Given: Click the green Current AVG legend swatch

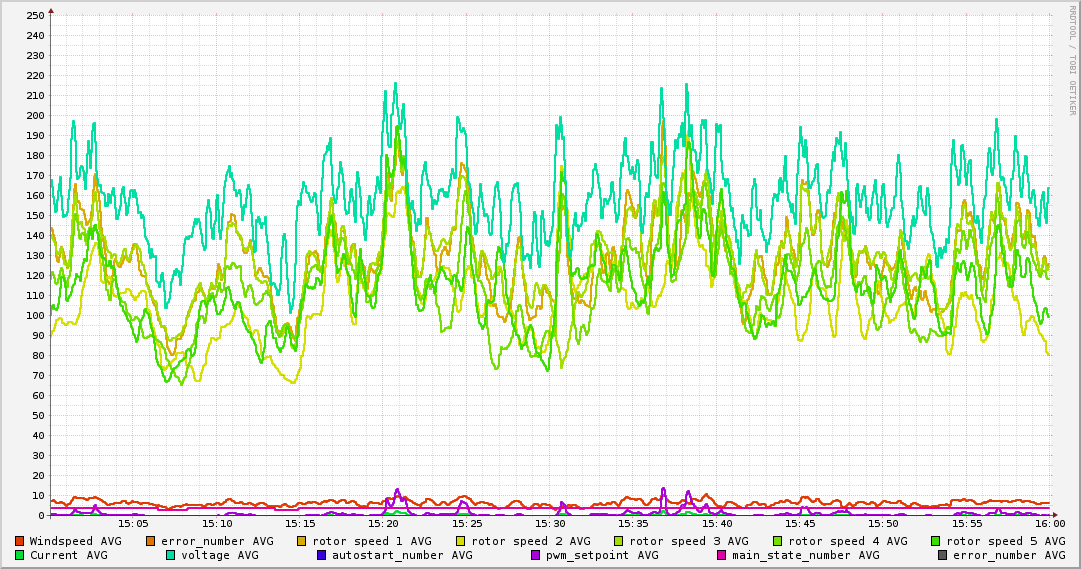Looking at the screenshot, I should click(19, 555).
